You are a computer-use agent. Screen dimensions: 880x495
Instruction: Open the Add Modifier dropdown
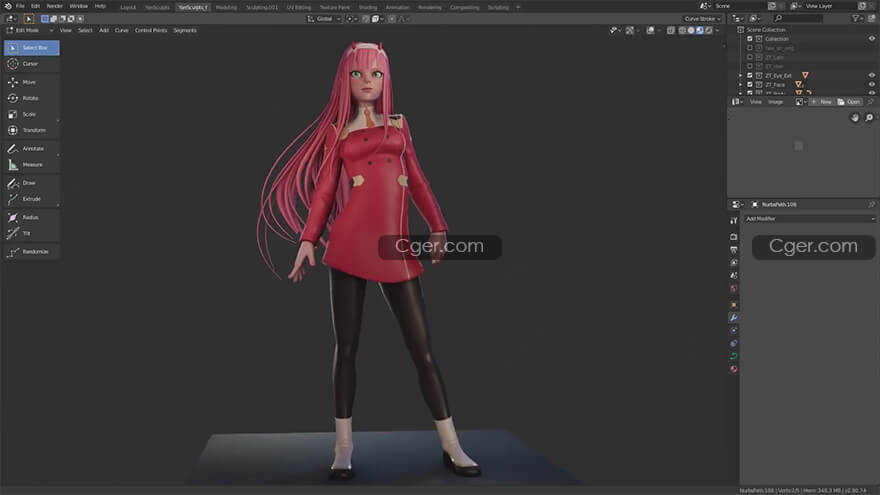(x=810, y=219)
